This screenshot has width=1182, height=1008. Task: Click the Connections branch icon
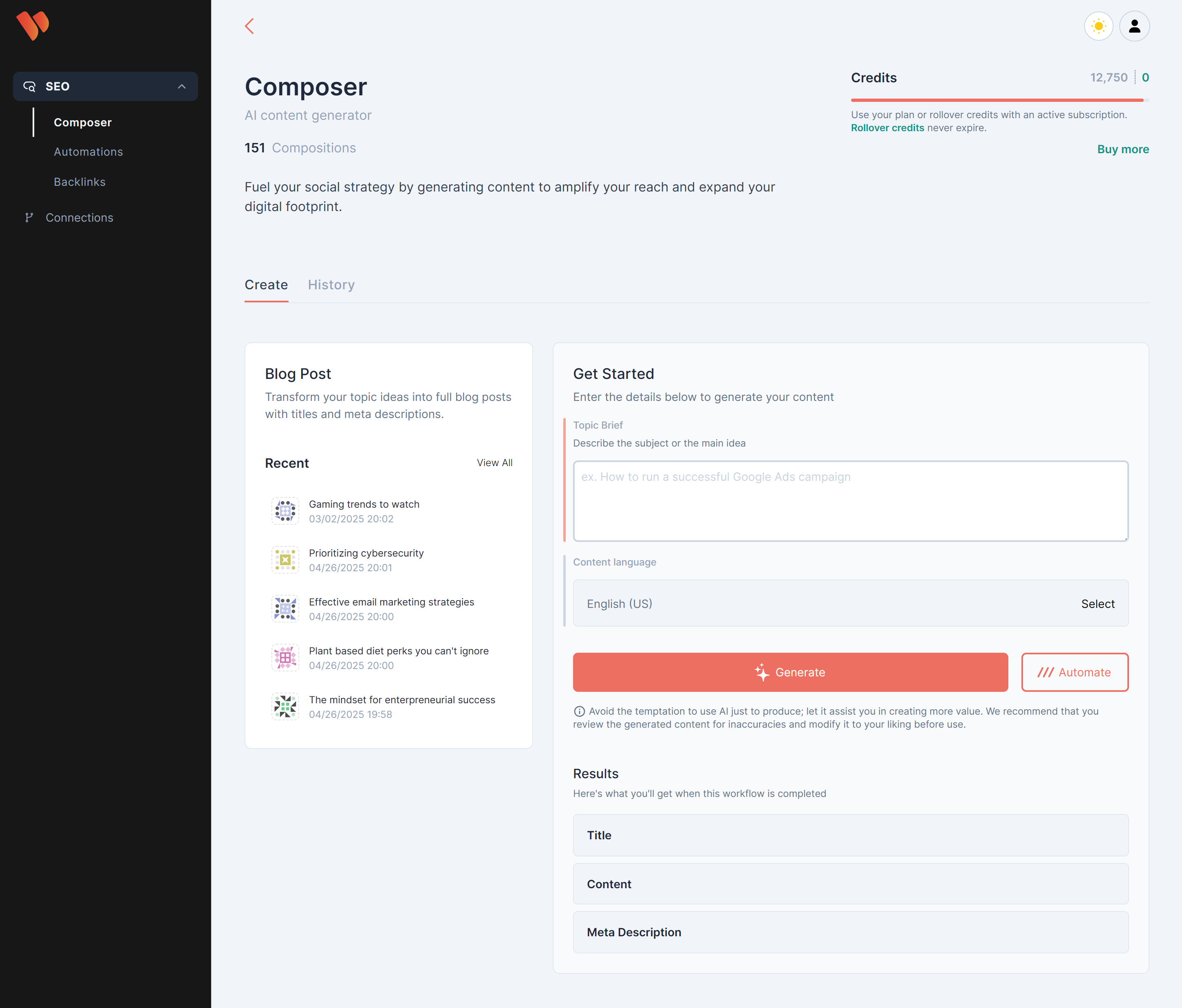(x=29, y=217)
